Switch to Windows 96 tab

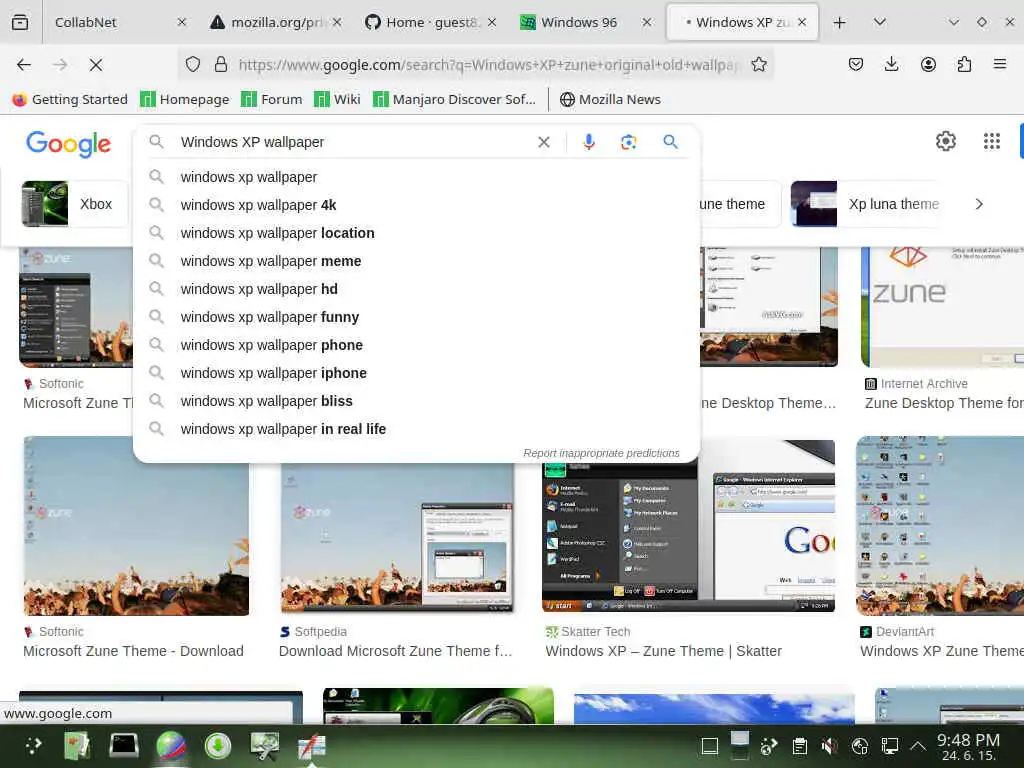coord(585,22)
